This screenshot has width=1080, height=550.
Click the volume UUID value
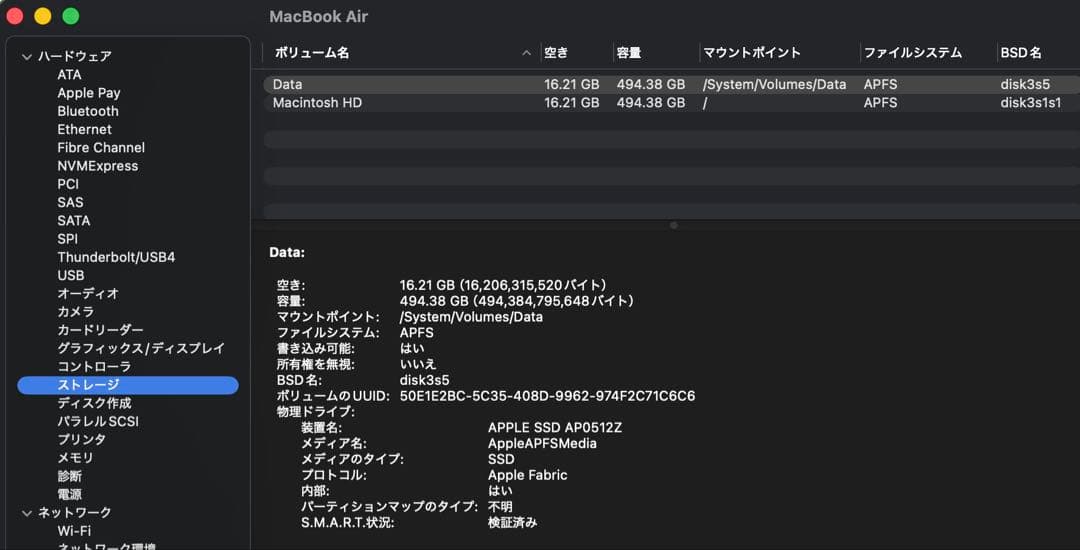point(548,396)
